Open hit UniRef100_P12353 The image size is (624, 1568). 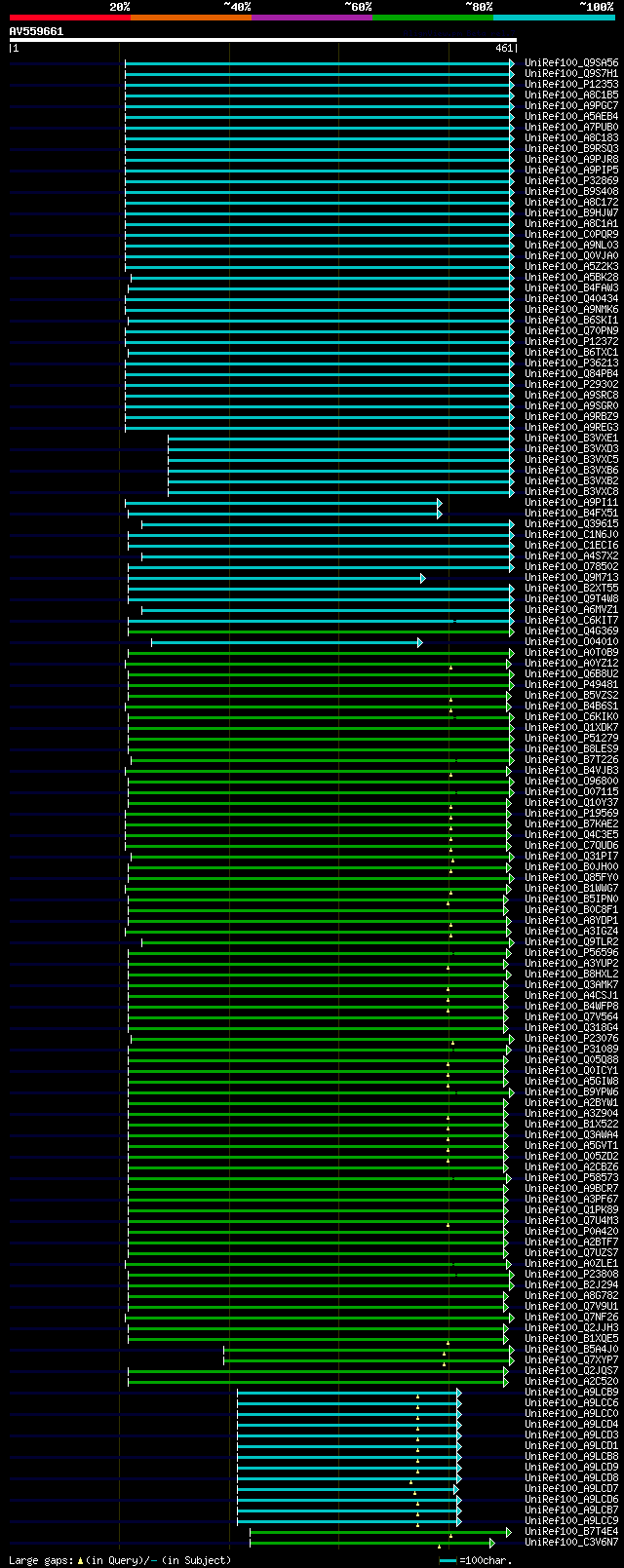[x=571, y=84]
